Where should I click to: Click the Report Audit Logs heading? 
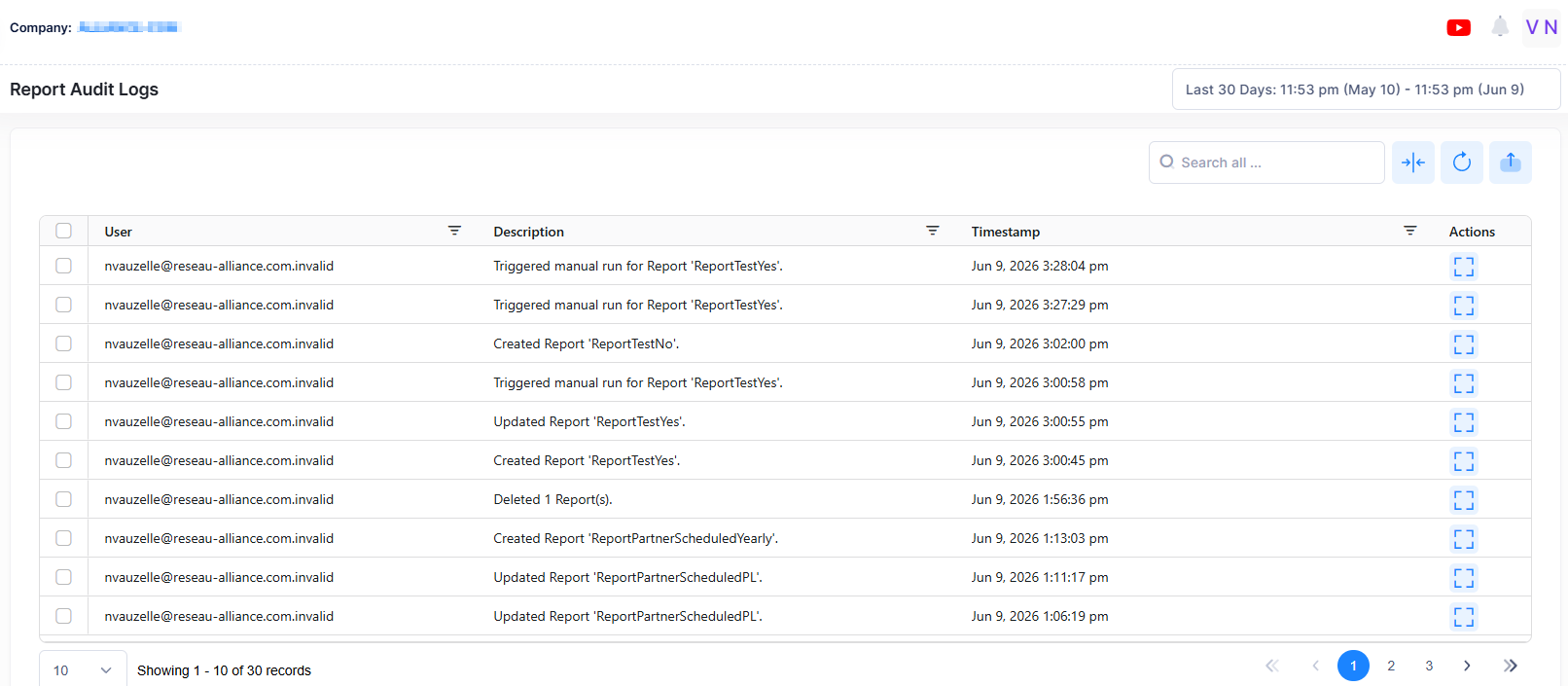[x=84, y=90]
